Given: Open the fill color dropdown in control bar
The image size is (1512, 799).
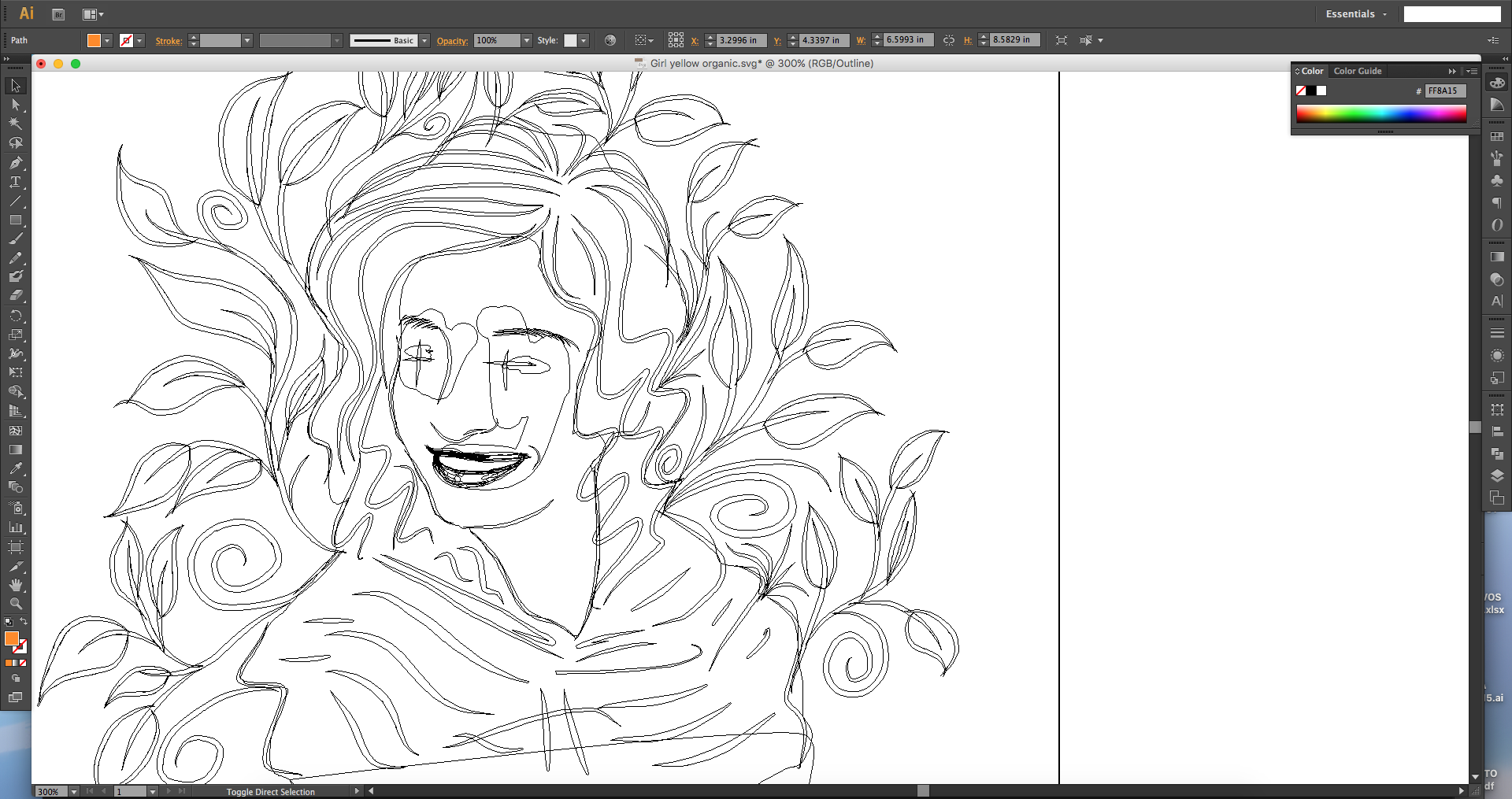Looking at the screenshot, I should pos(107,40).
